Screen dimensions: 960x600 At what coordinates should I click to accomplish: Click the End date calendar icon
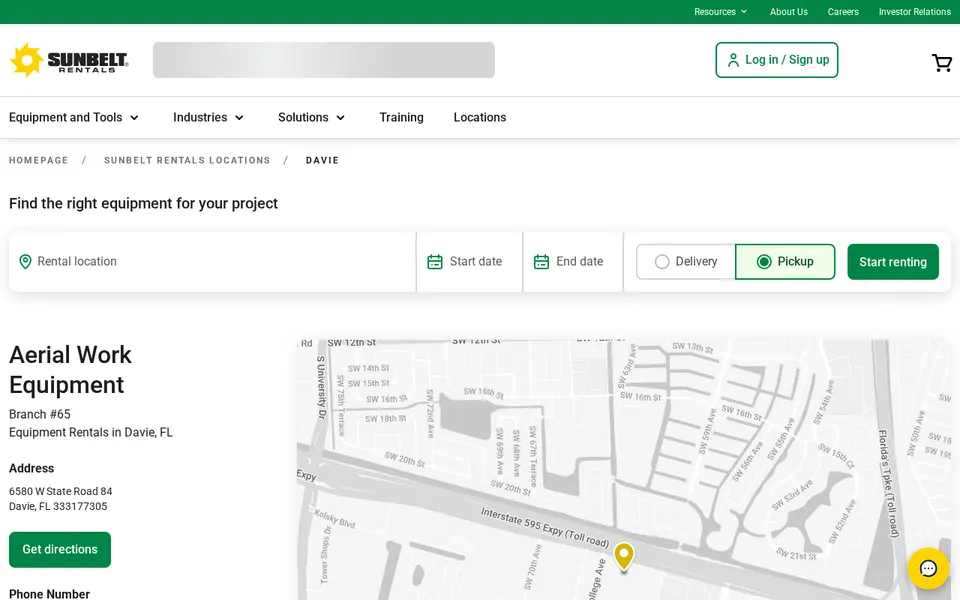541,262
